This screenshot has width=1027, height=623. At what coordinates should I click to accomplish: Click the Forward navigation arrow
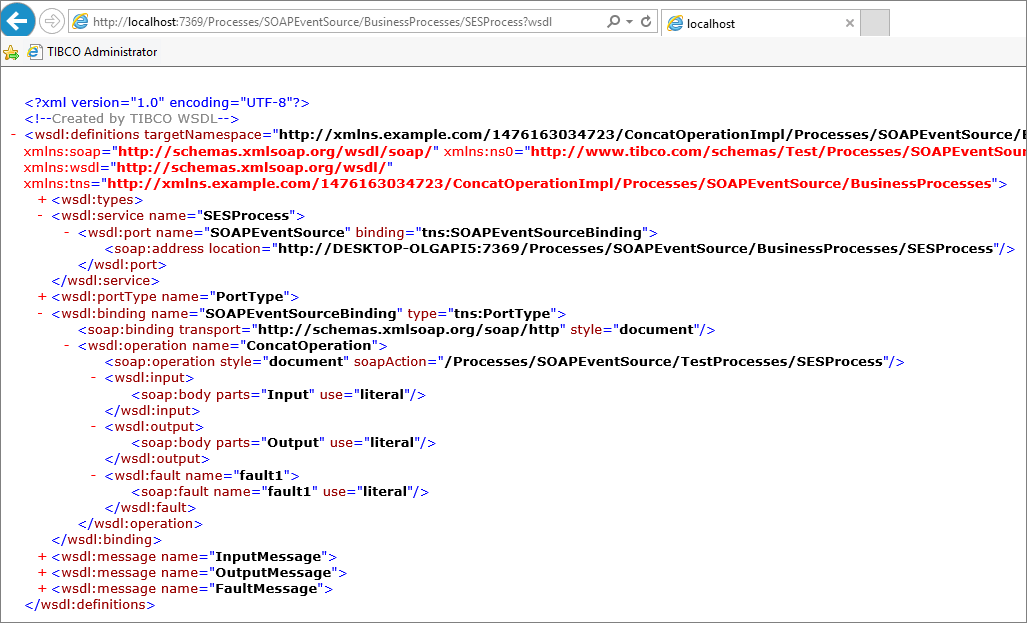click(x=51, y=20)
